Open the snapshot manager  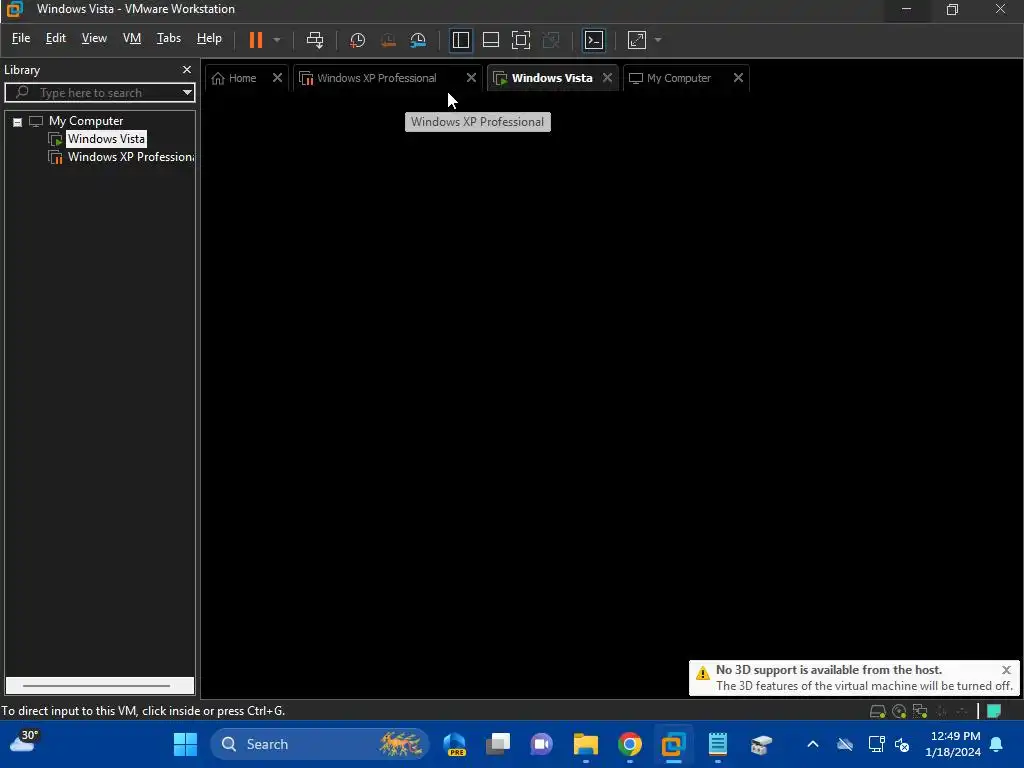[x=418, y=40]
